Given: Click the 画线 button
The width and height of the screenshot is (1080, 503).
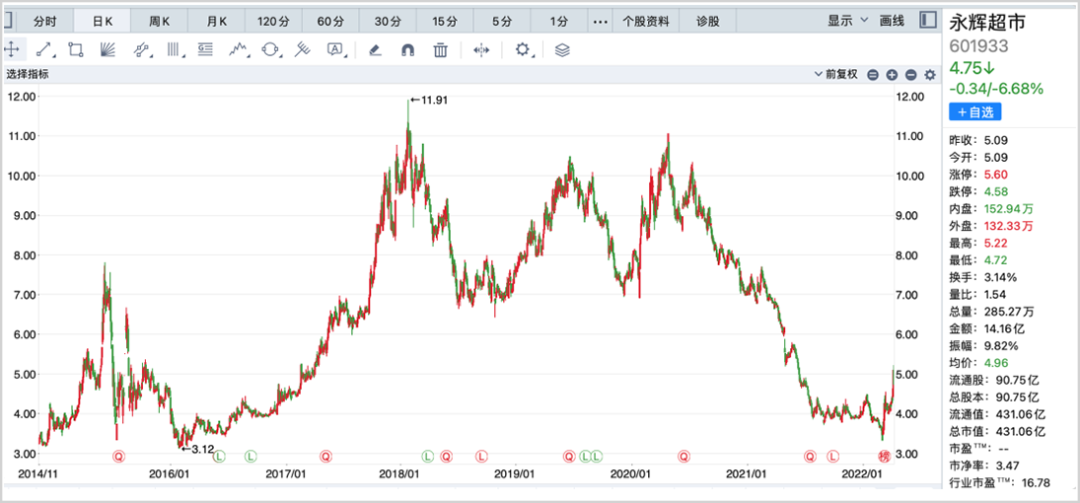Looking at the screenshot, I should (x=892, y=20).
